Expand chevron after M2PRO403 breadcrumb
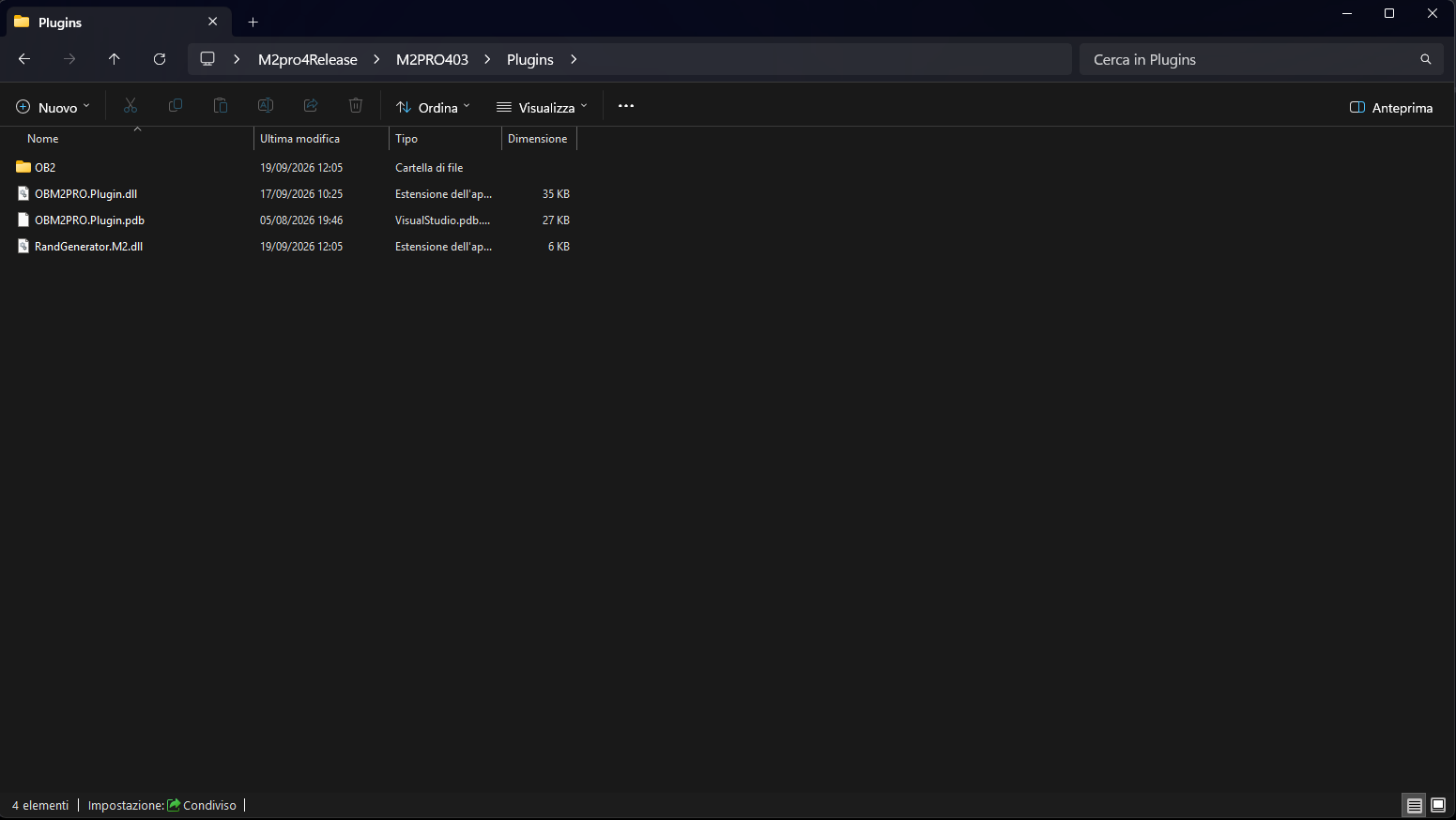Image resolution: width=1456 pixels, height=820 pixels. point(487,59)
